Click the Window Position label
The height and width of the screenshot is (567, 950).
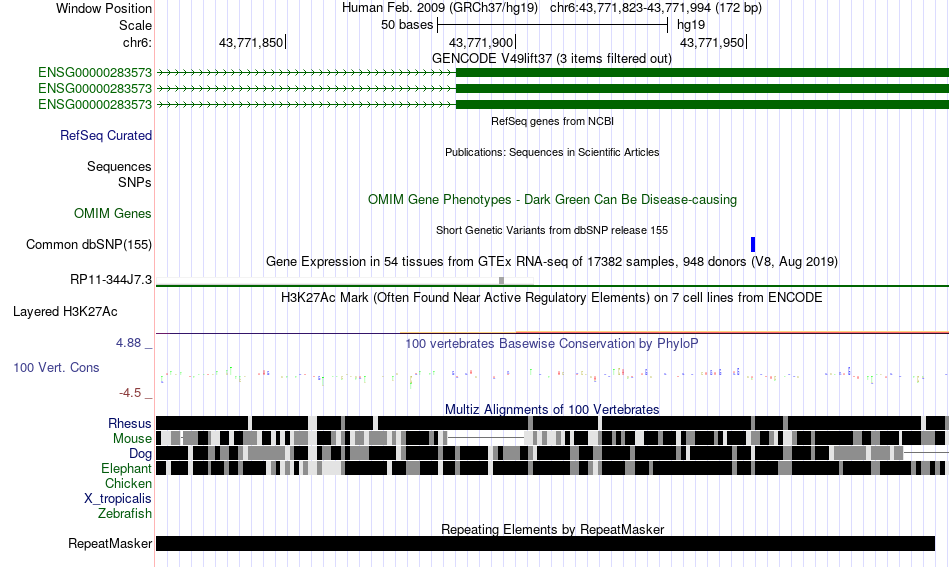pyautogui.click(x=104, y=8)
